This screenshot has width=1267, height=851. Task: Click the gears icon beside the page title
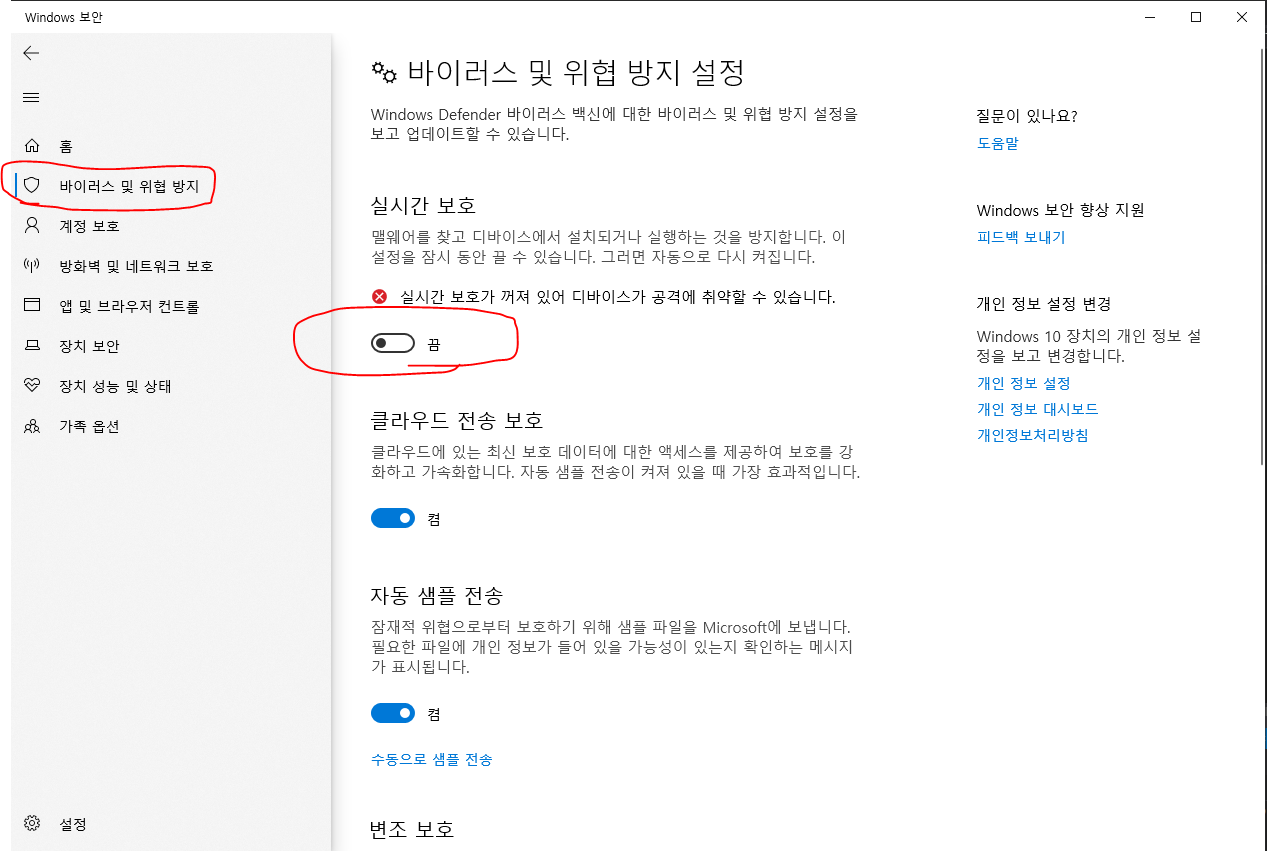click(384, 72)
